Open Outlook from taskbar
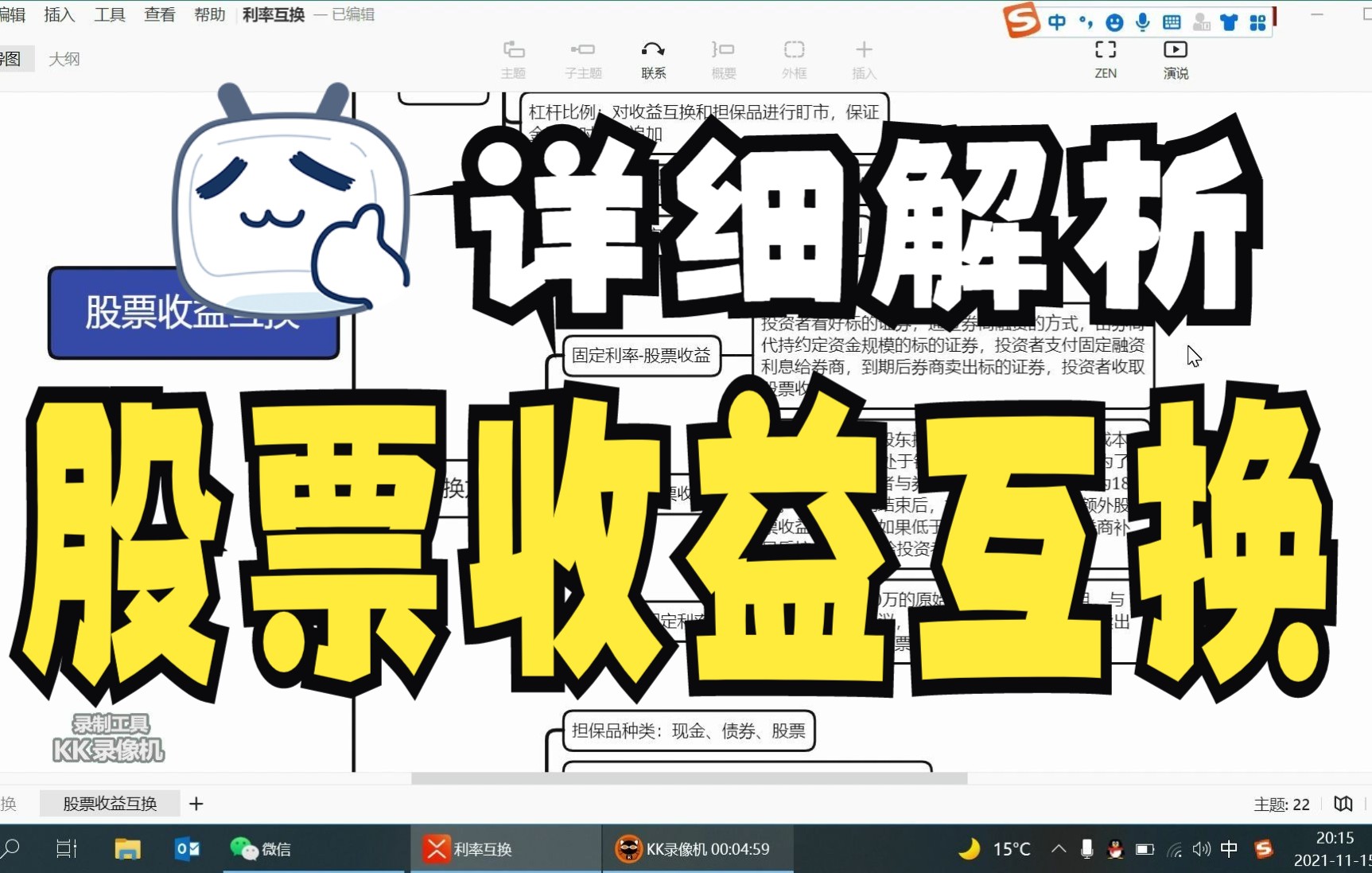 188,849
